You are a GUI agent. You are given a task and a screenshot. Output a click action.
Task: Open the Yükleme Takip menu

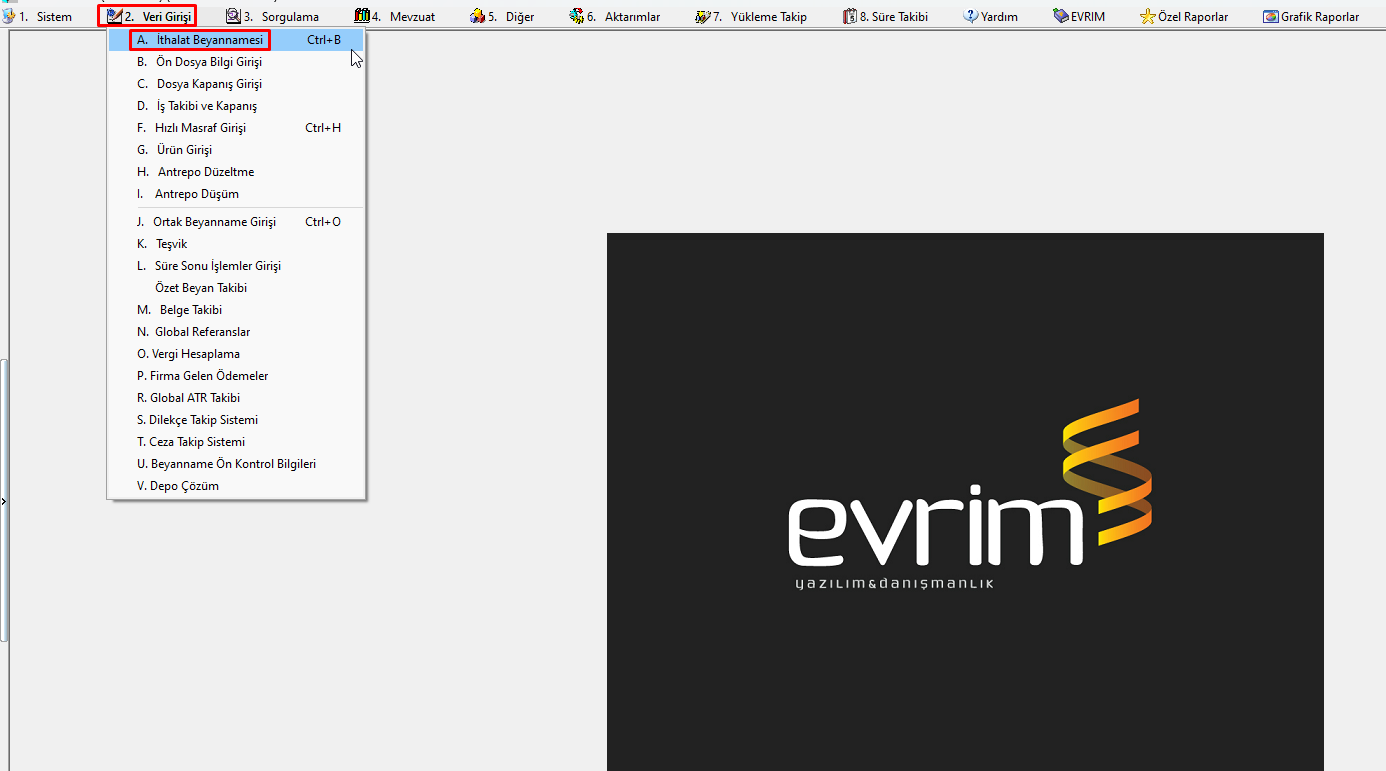760,17
